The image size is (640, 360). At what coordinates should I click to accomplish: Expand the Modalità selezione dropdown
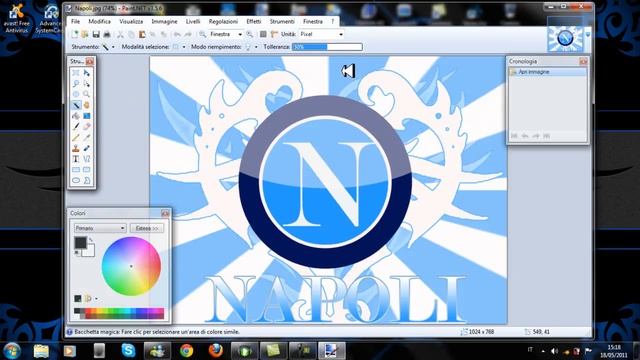(184, 47)
